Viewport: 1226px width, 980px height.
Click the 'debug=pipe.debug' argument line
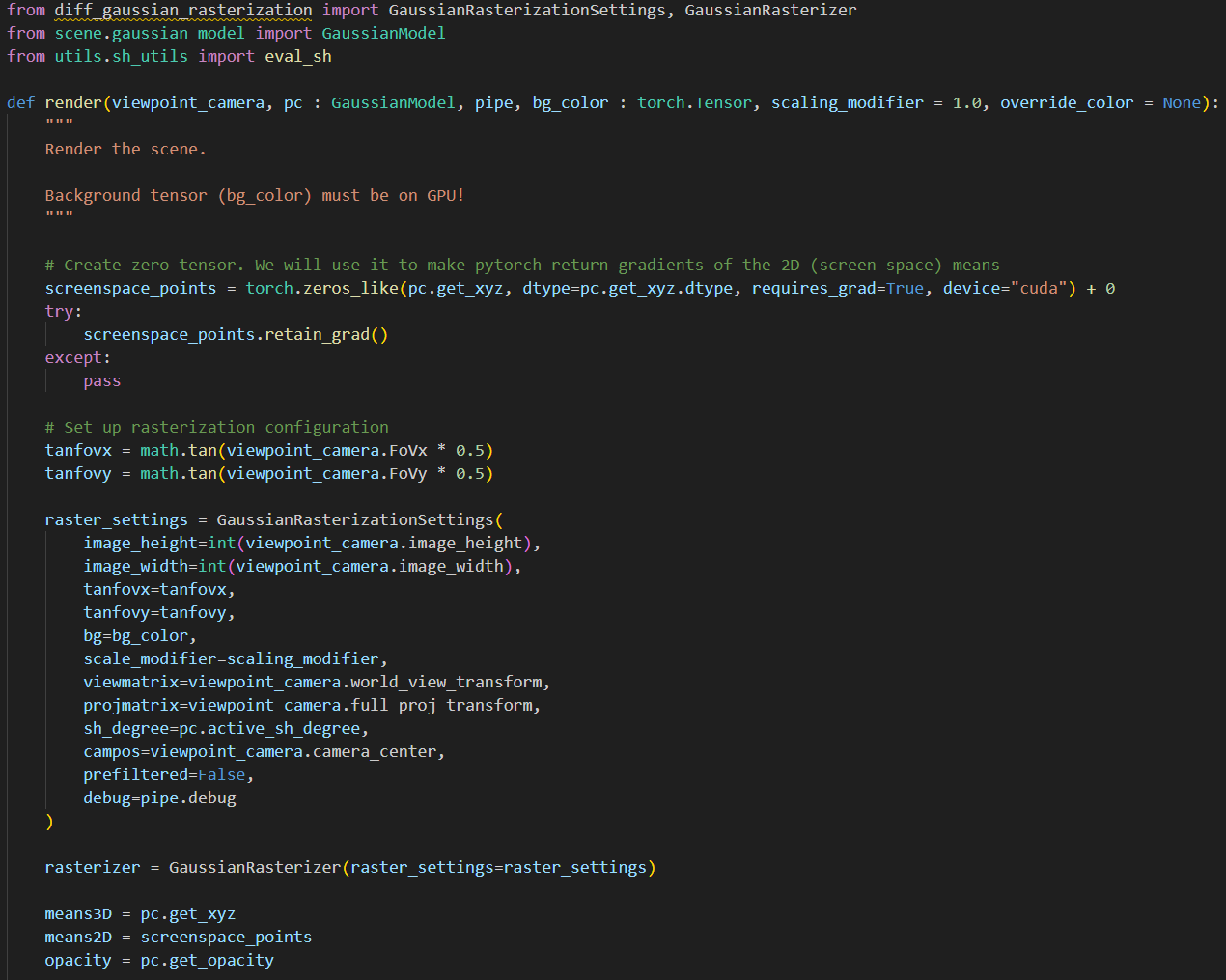(159, 798)
